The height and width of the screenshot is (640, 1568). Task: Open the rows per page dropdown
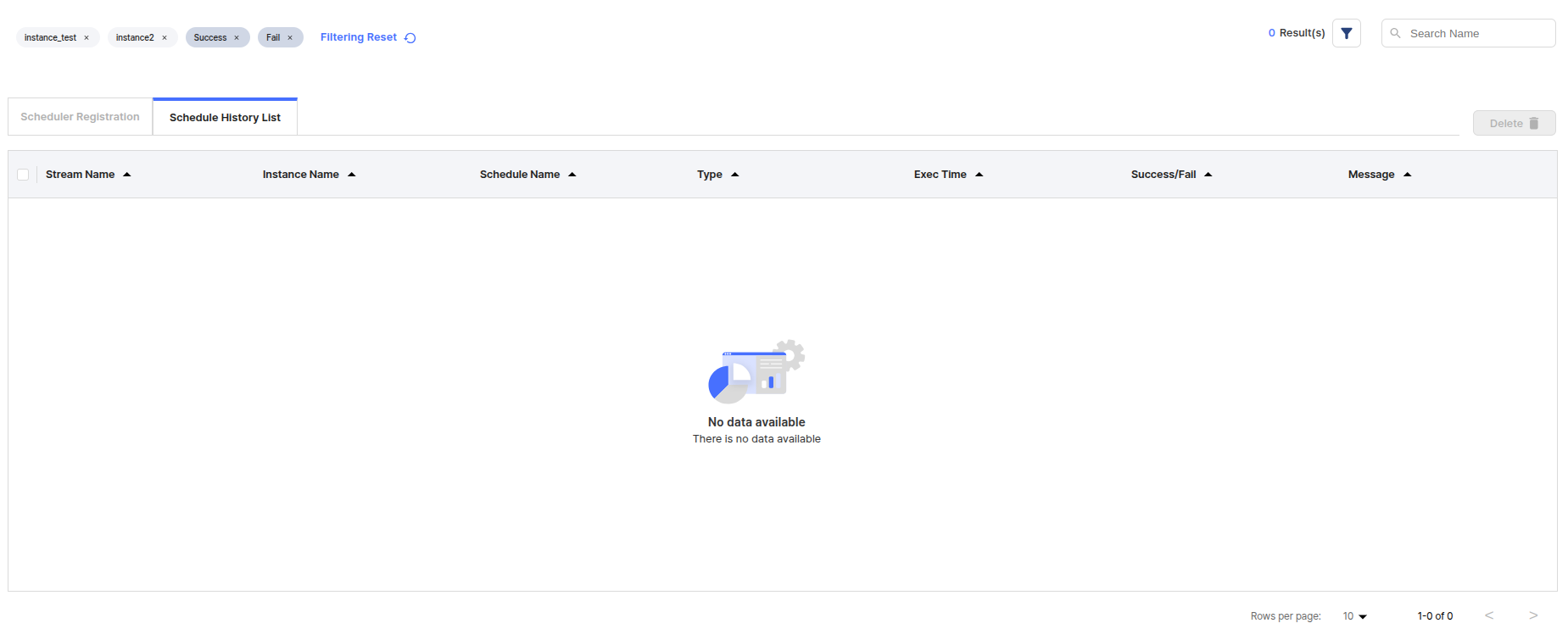click(x=1355, y=616)
